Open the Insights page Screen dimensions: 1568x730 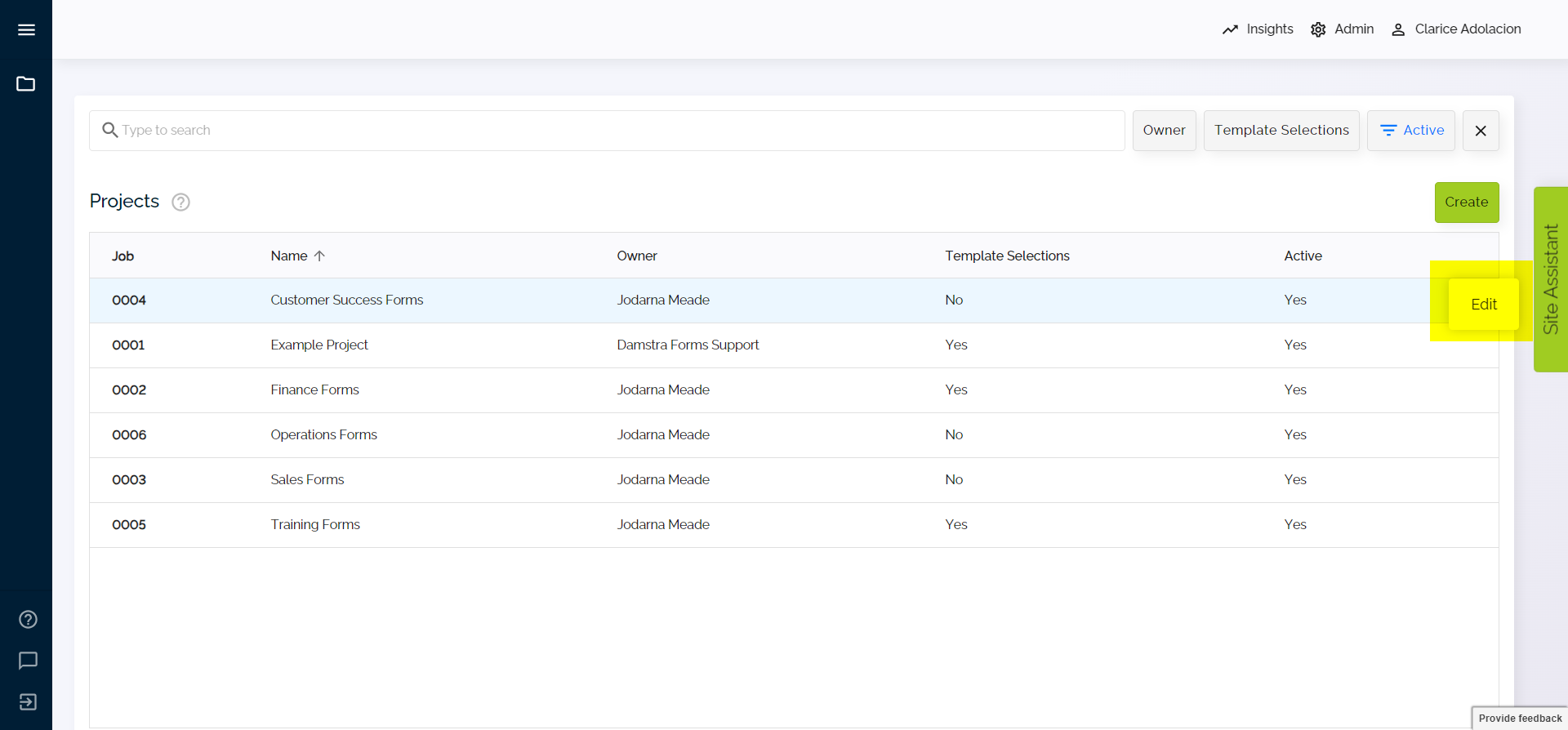(x=1258, y=29)
